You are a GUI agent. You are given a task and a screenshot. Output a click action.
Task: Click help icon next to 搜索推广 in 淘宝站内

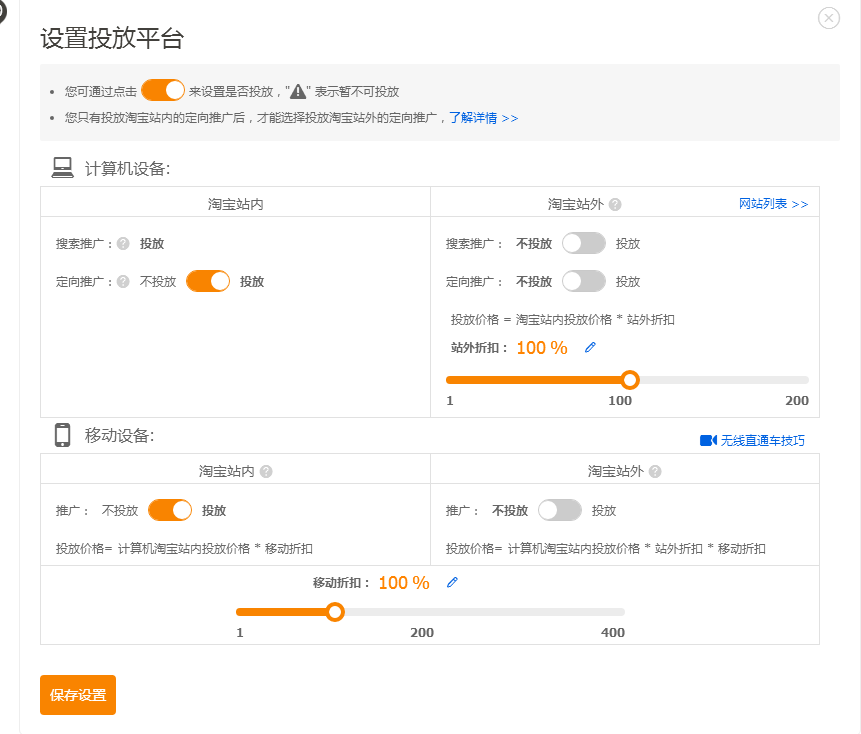pyautogui.click(x=123, y=243)
